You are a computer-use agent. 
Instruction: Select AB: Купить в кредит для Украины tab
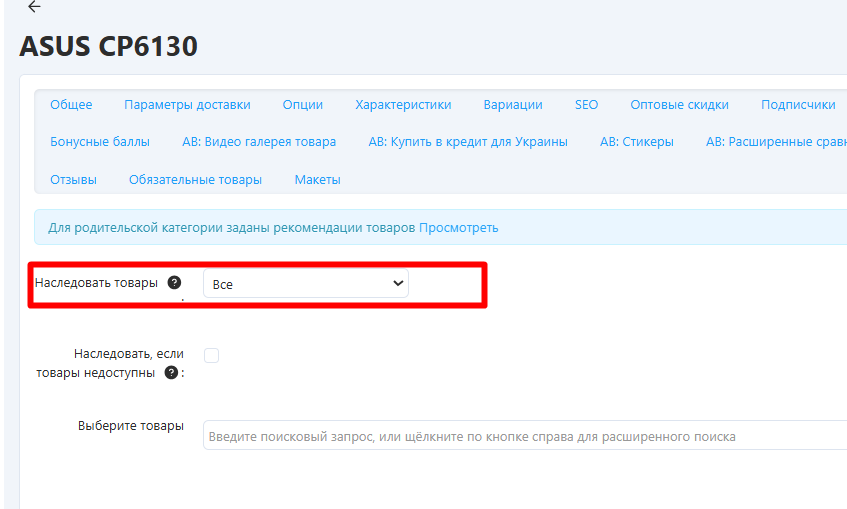[468, 142]
